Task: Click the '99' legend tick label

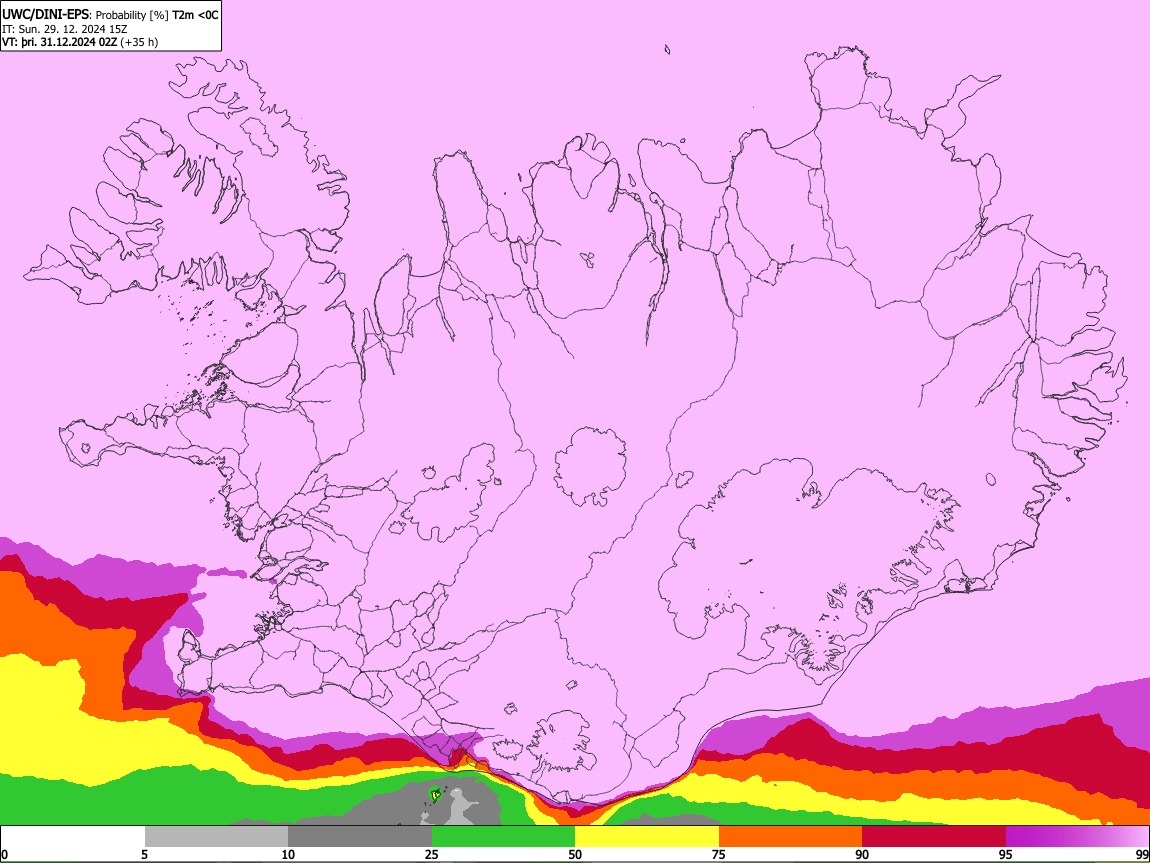Action: (x=1141, y=855)
